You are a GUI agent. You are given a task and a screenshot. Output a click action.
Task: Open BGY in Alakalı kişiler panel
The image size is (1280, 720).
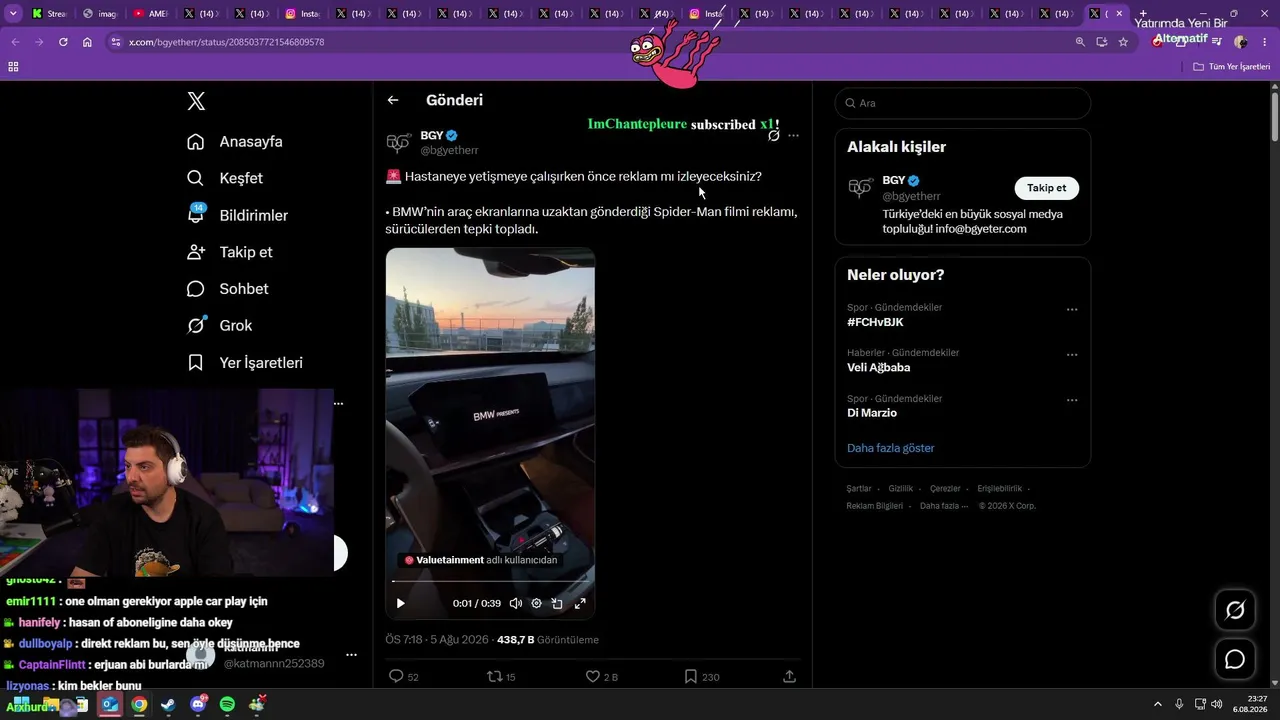click(x=893, y=181)
